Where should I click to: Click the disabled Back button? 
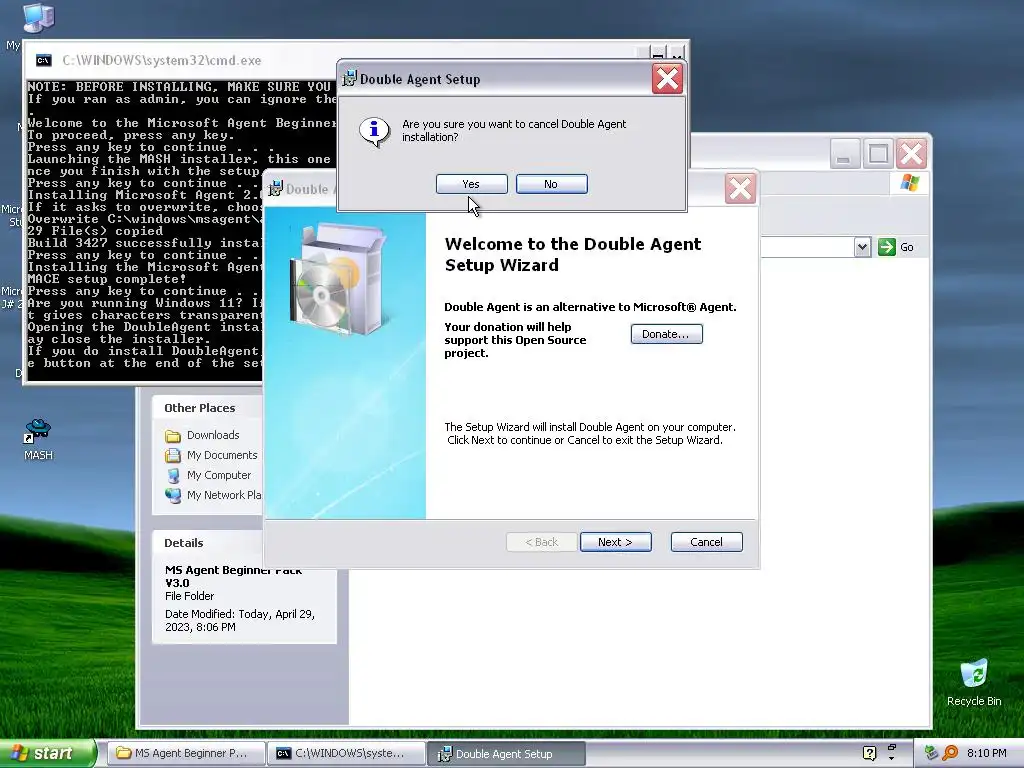(x=541, y=542)
